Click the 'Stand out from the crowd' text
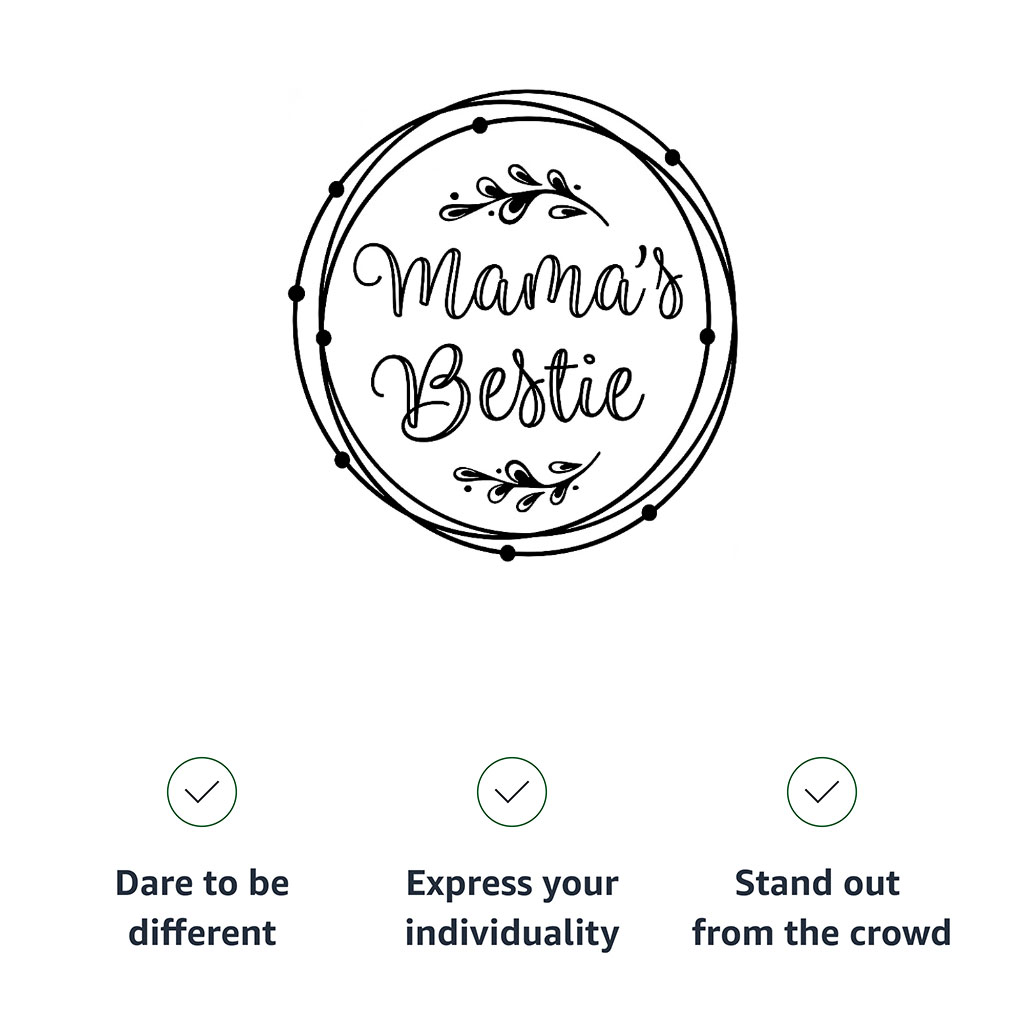The width and height of the screenshot is (1024, 1024). pos(822,908)
